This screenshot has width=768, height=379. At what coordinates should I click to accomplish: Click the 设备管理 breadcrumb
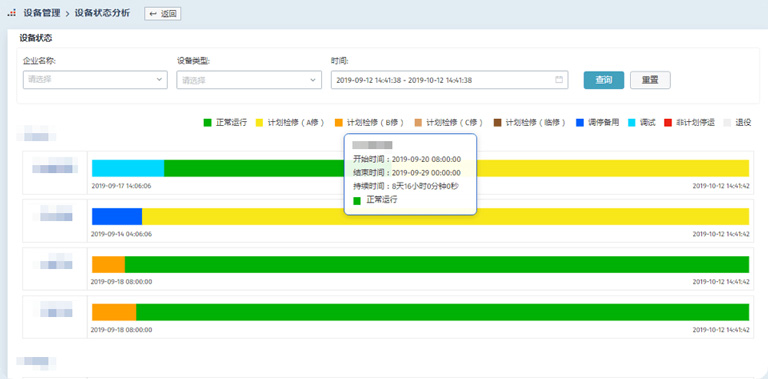click(42, 13)
